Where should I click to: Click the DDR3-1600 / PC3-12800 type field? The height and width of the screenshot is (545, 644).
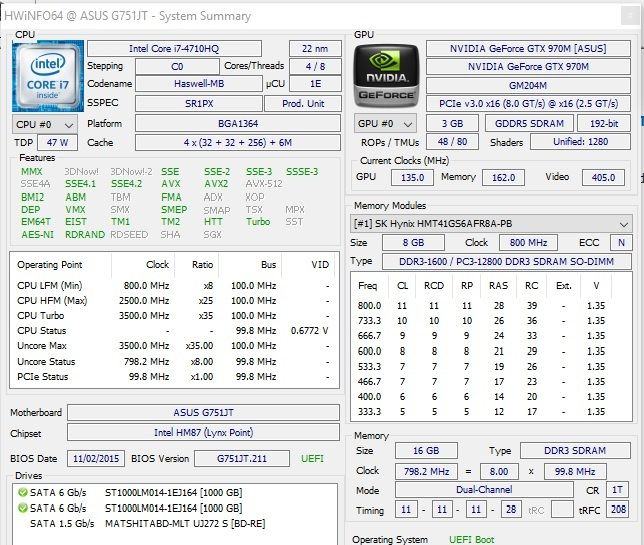point(507,262)
